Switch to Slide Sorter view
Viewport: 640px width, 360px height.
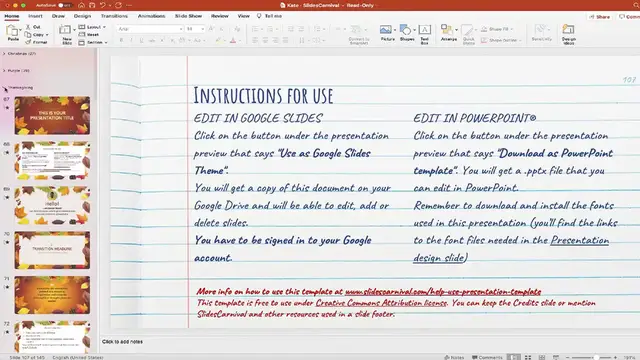[x=528, y=357]
